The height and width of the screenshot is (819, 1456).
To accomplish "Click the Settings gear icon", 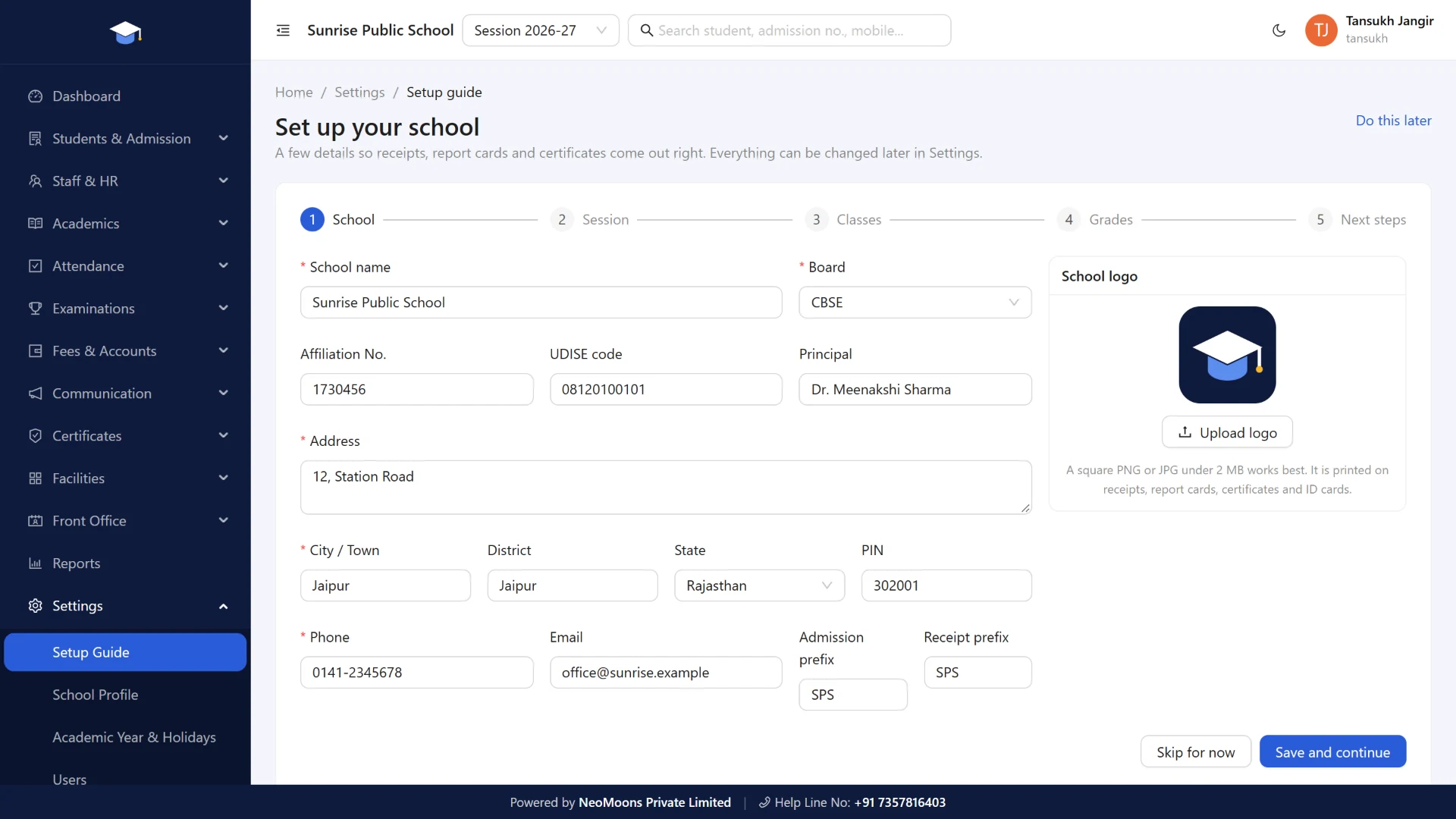I will point(35,606).
